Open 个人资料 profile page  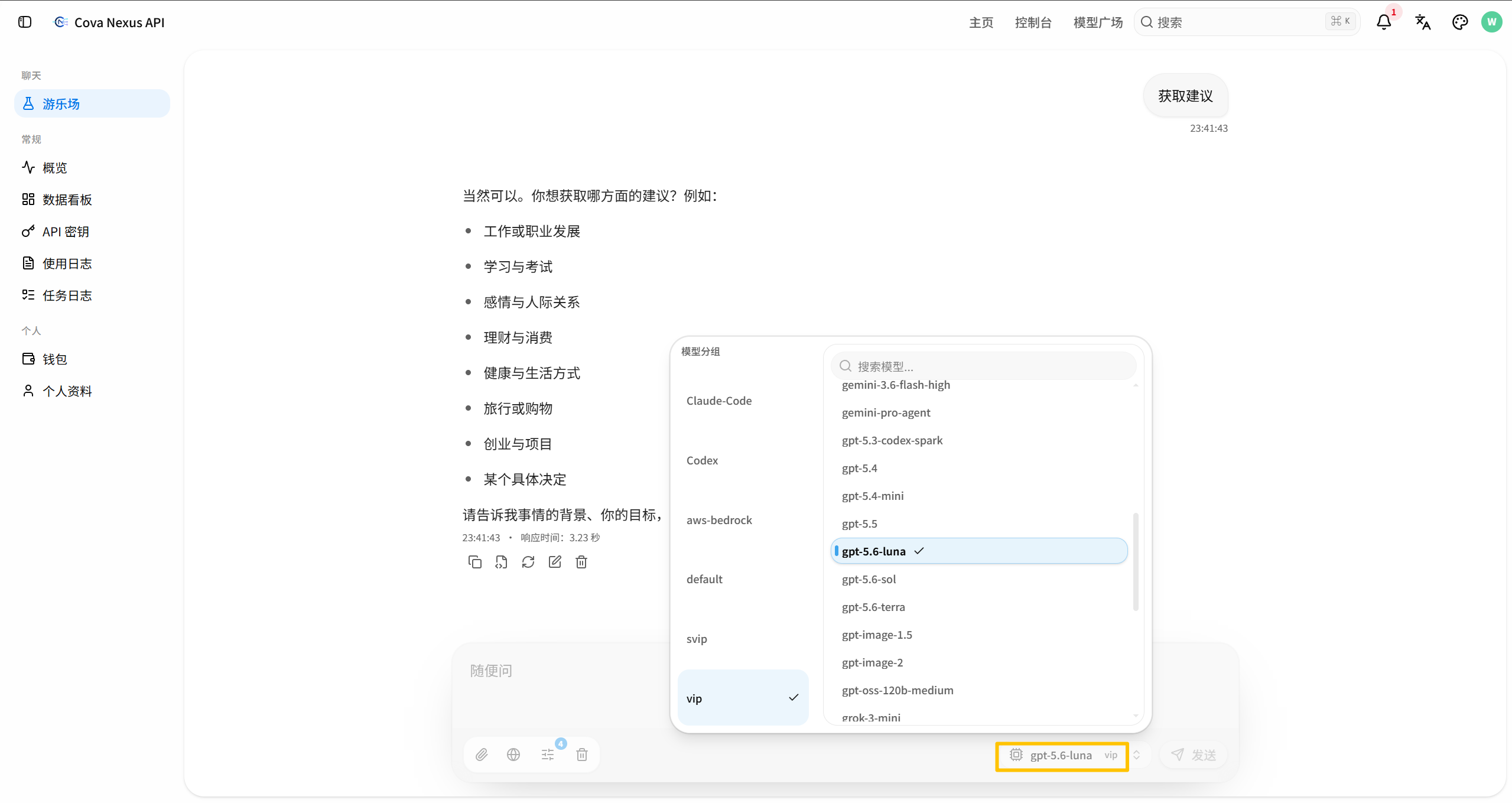(x=92, y=391)
